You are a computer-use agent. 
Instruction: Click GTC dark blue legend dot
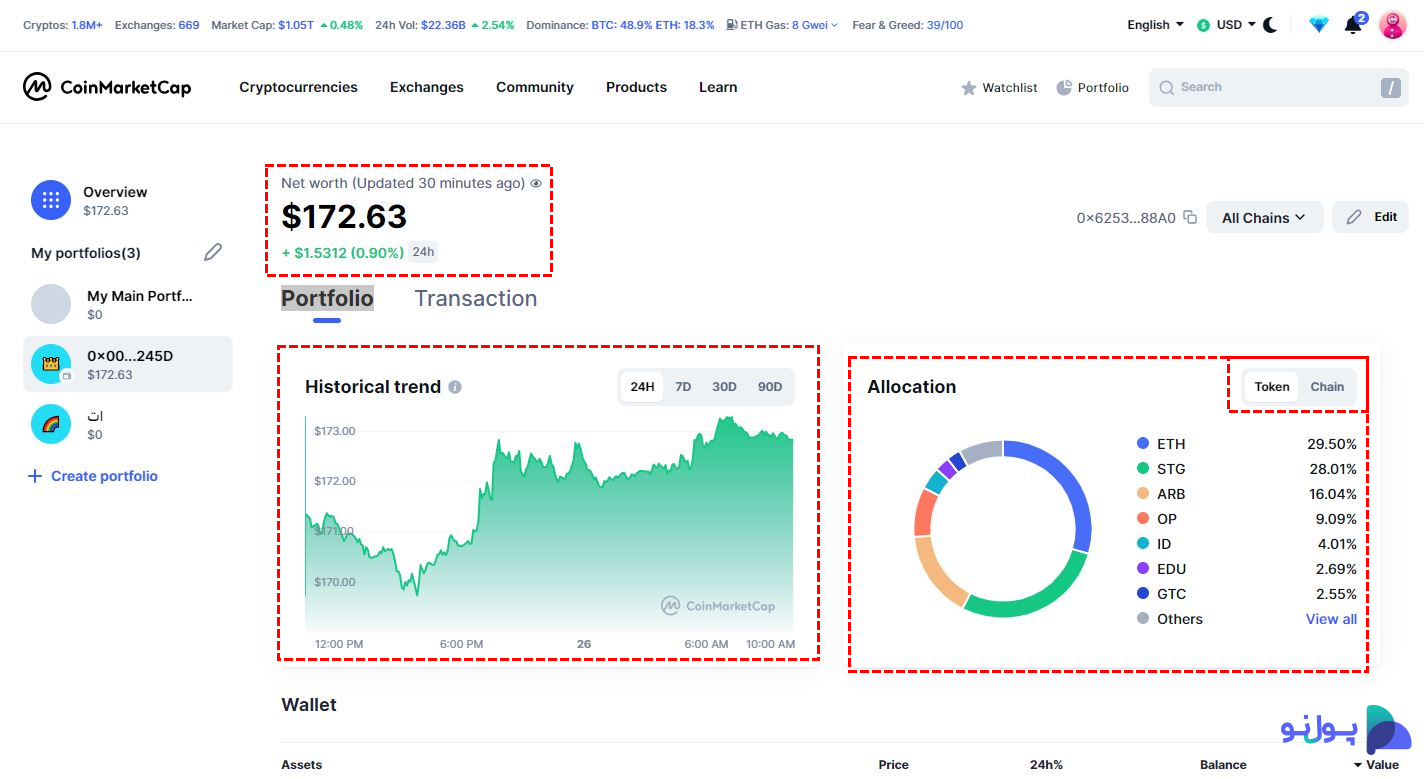[x=1143, y=593]
